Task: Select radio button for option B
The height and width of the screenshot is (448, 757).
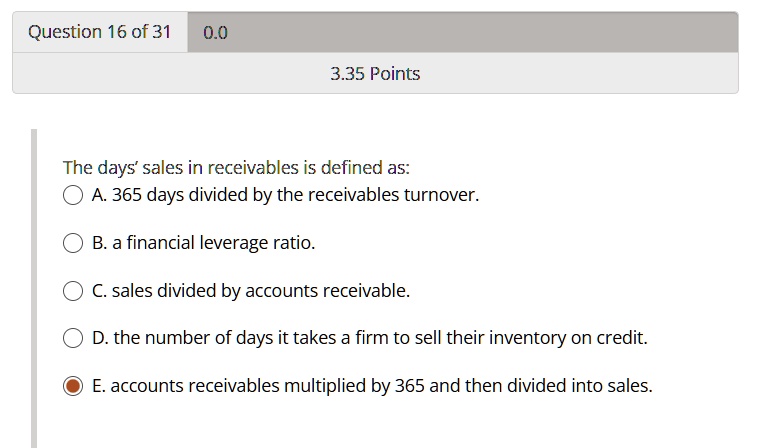Action: (73, 243)
